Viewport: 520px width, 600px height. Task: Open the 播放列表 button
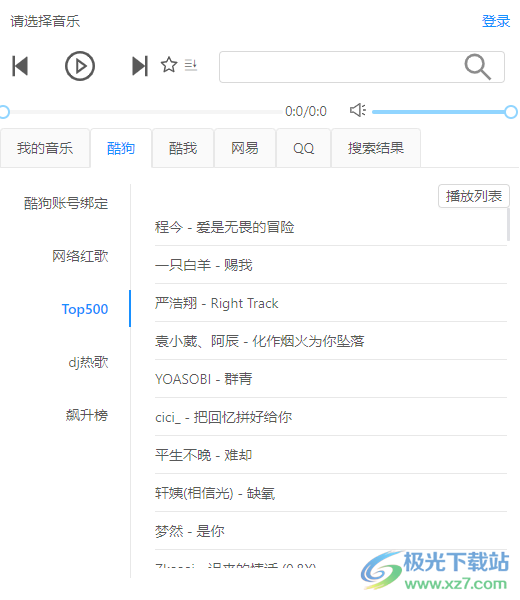coord(474,196)
